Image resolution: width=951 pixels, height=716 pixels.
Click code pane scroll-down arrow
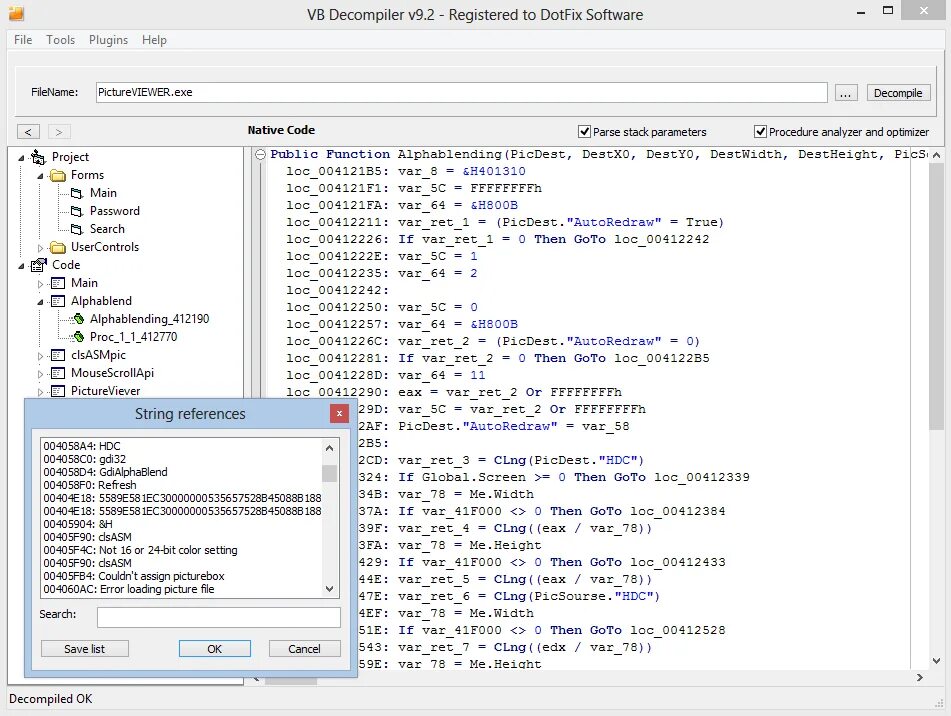(x=936, y=661)
